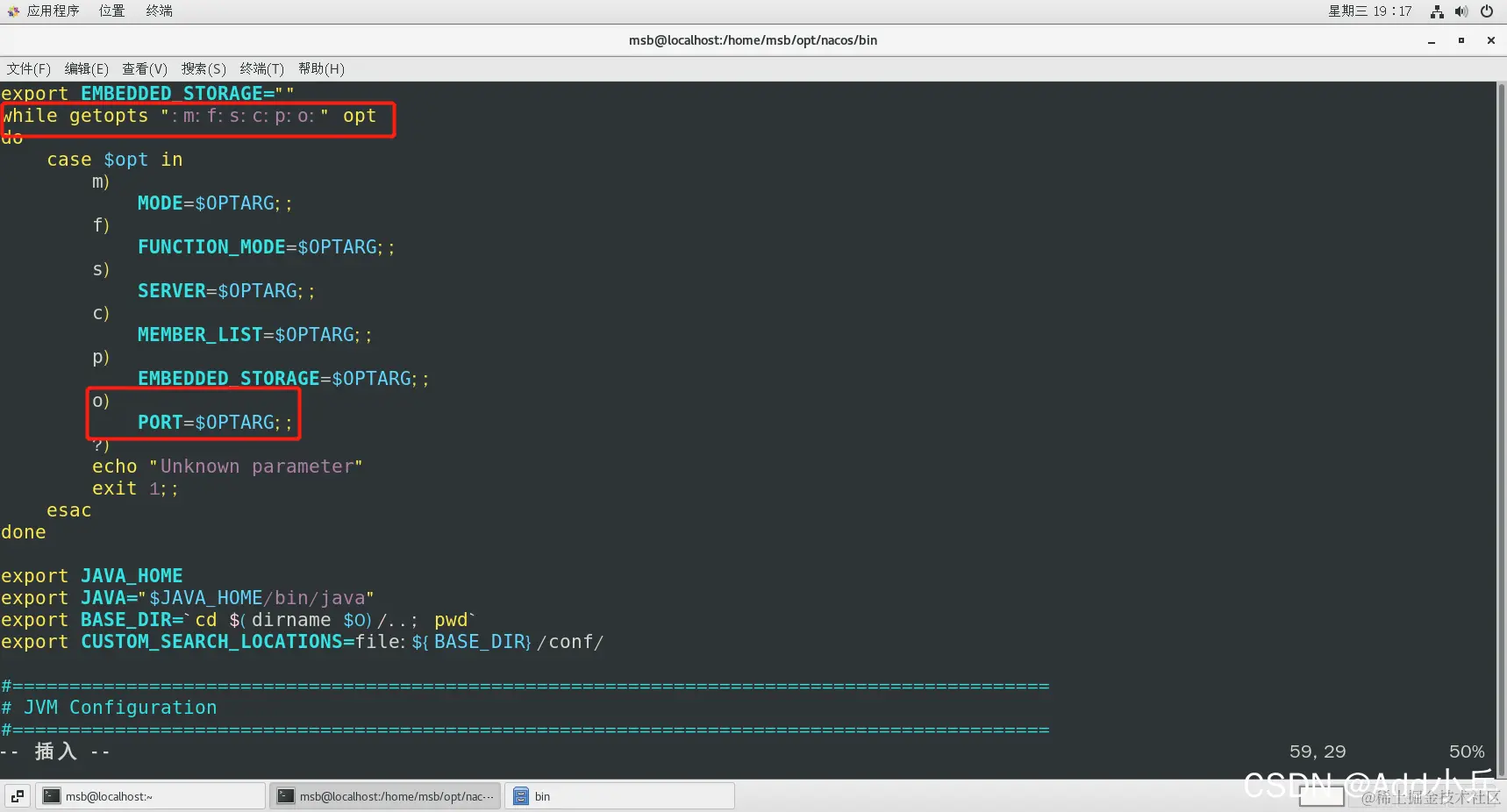Open the 应用程序 (Applications) menu
1507x812 pixels.
[52, 11]
